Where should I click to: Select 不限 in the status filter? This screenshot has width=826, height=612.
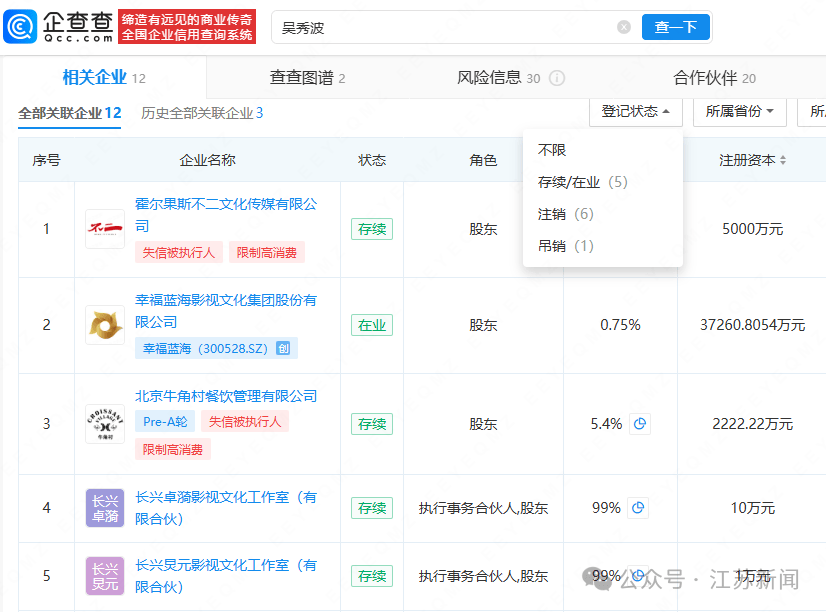(x=552, y=148)
